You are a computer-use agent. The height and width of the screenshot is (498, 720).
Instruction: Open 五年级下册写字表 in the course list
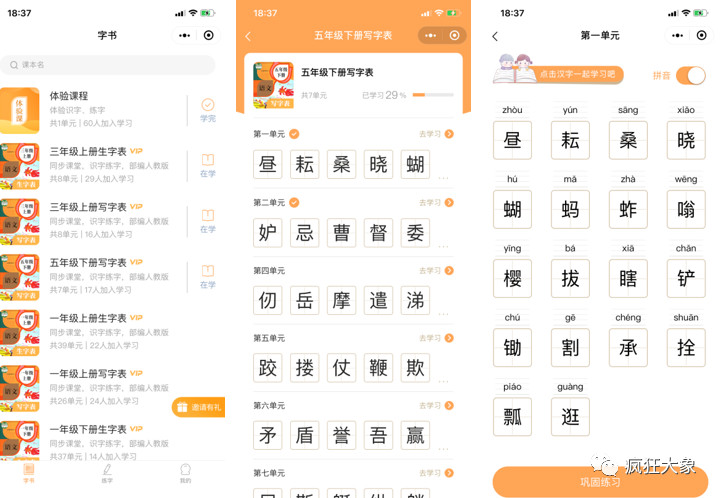(88, 263)
